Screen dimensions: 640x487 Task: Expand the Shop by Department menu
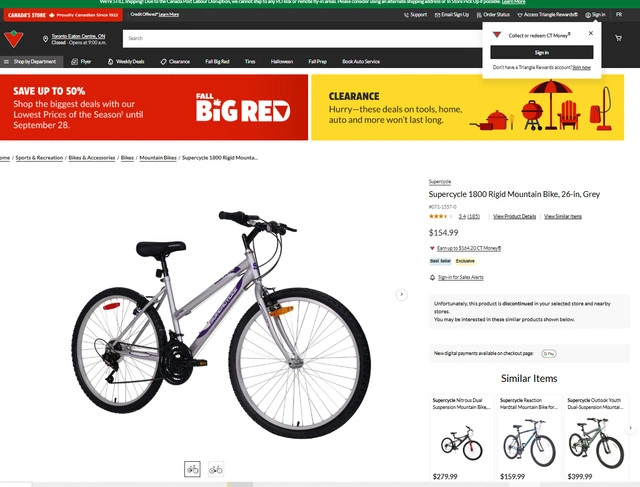coord(31,62)
